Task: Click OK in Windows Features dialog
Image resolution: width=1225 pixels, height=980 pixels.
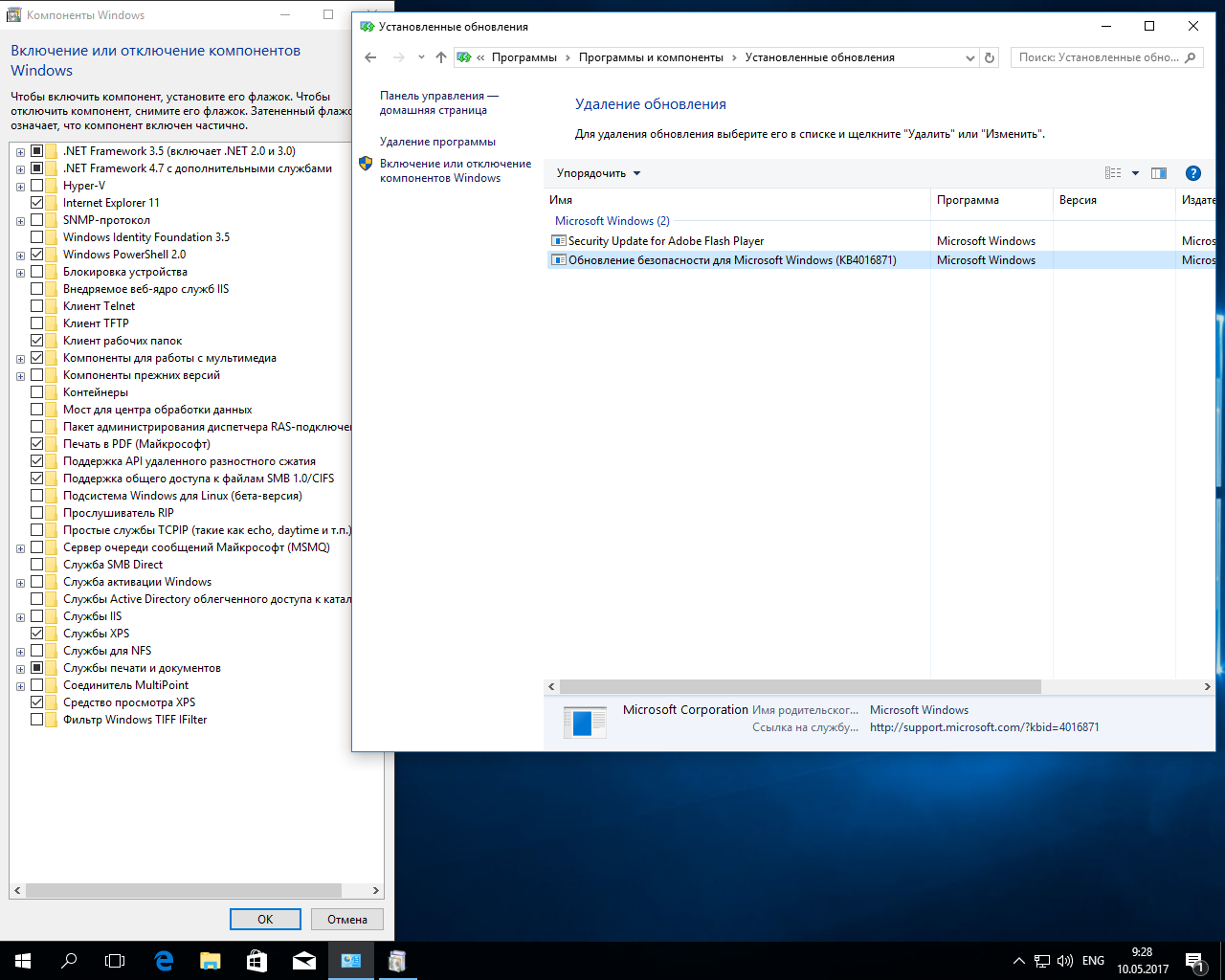Action: click(265, 919)
